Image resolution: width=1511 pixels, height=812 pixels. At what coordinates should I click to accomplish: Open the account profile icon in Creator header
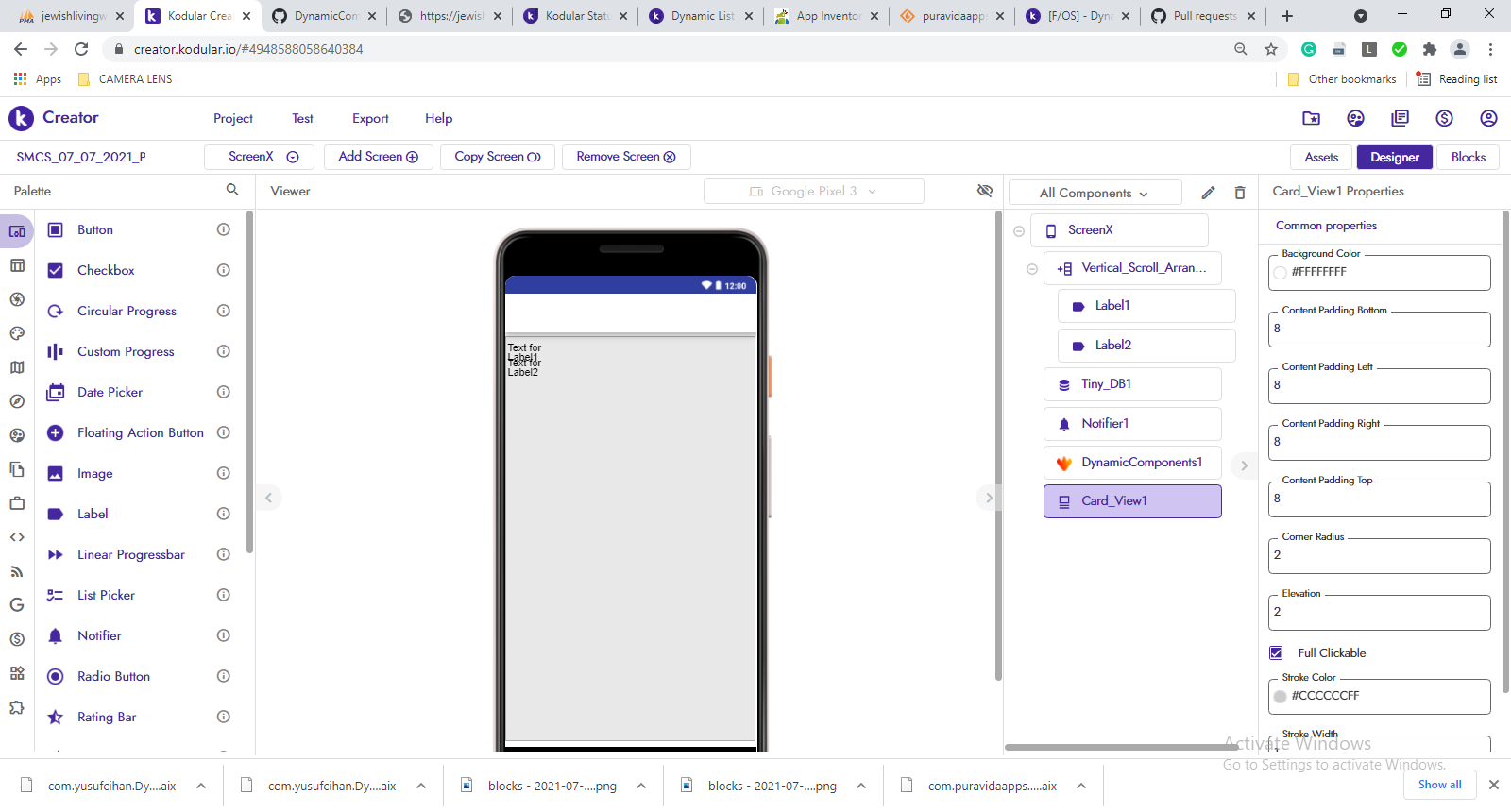[1488, 118]
